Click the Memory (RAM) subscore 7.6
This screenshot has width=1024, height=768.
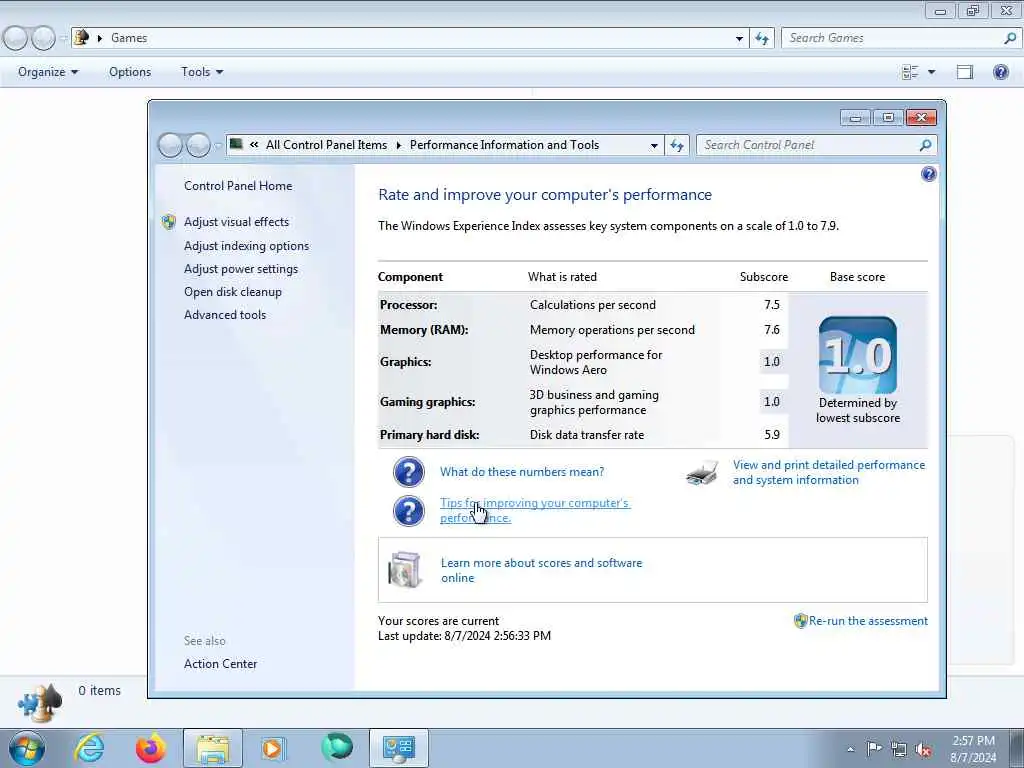click(771, 330)
